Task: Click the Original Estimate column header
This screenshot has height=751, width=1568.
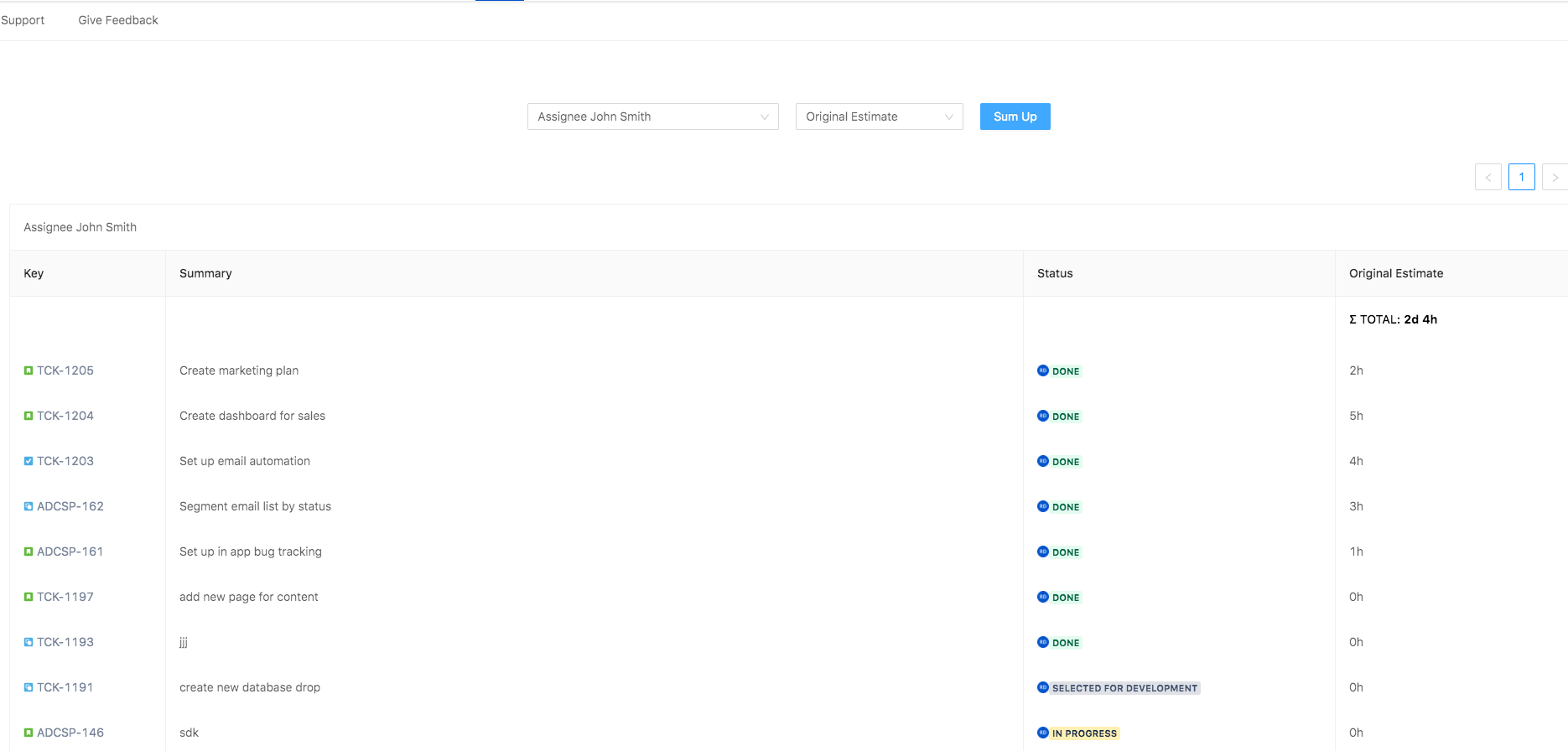Action: pos(1451,273)
